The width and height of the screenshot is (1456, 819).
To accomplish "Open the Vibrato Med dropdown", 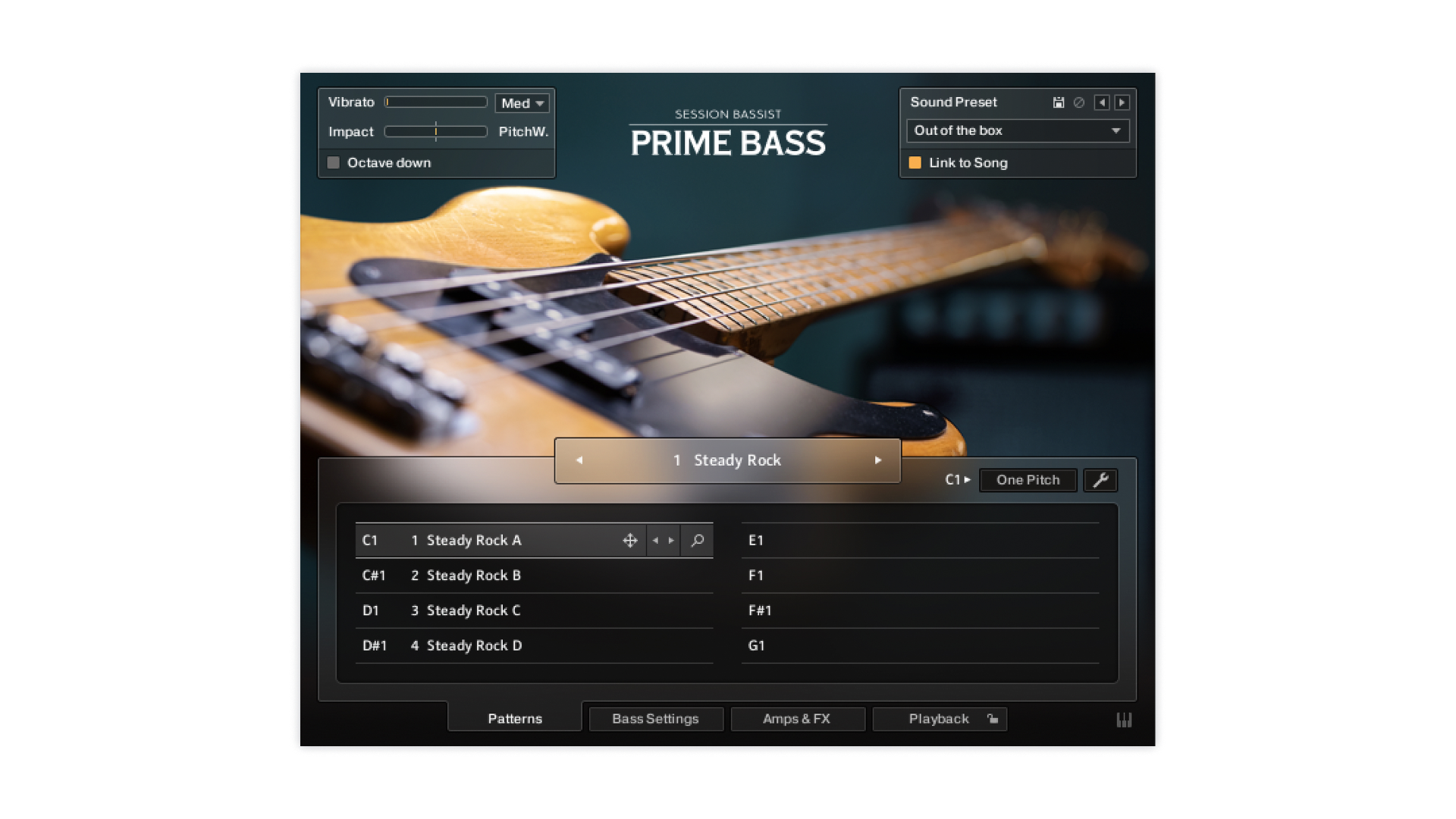I will click(x=522, y=103).
